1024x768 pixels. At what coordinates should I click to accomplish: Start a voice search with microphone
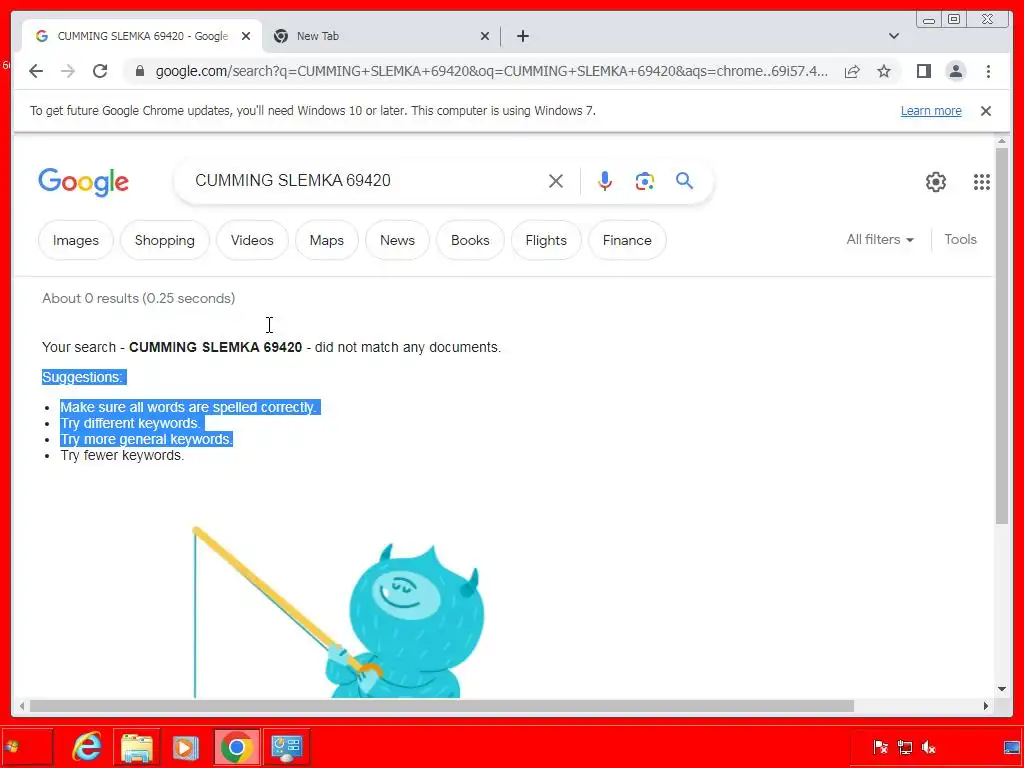(x=605, y=181)
